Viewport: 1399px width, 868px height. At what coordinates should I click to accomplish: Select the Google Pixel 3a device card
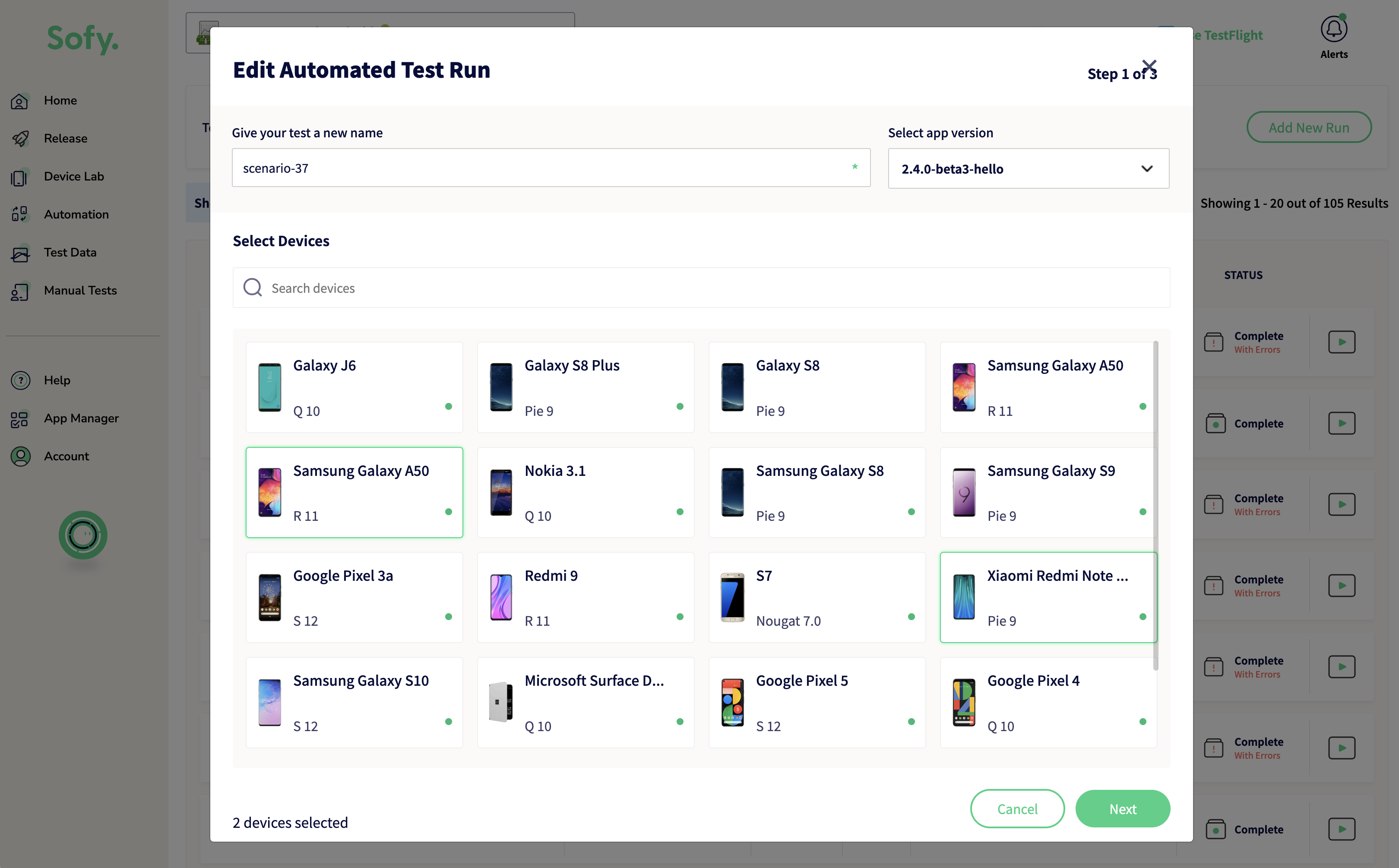click(x=354, y=597)
